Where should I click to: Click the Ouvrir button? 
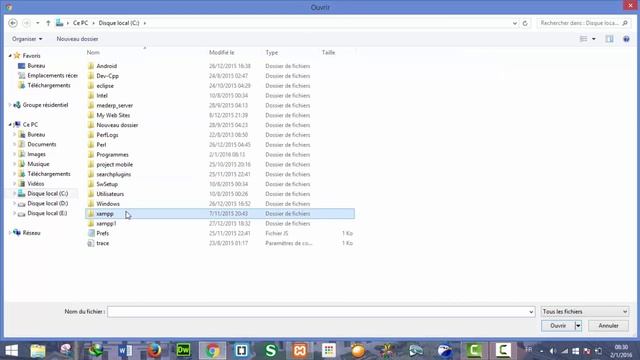[558, 326]
